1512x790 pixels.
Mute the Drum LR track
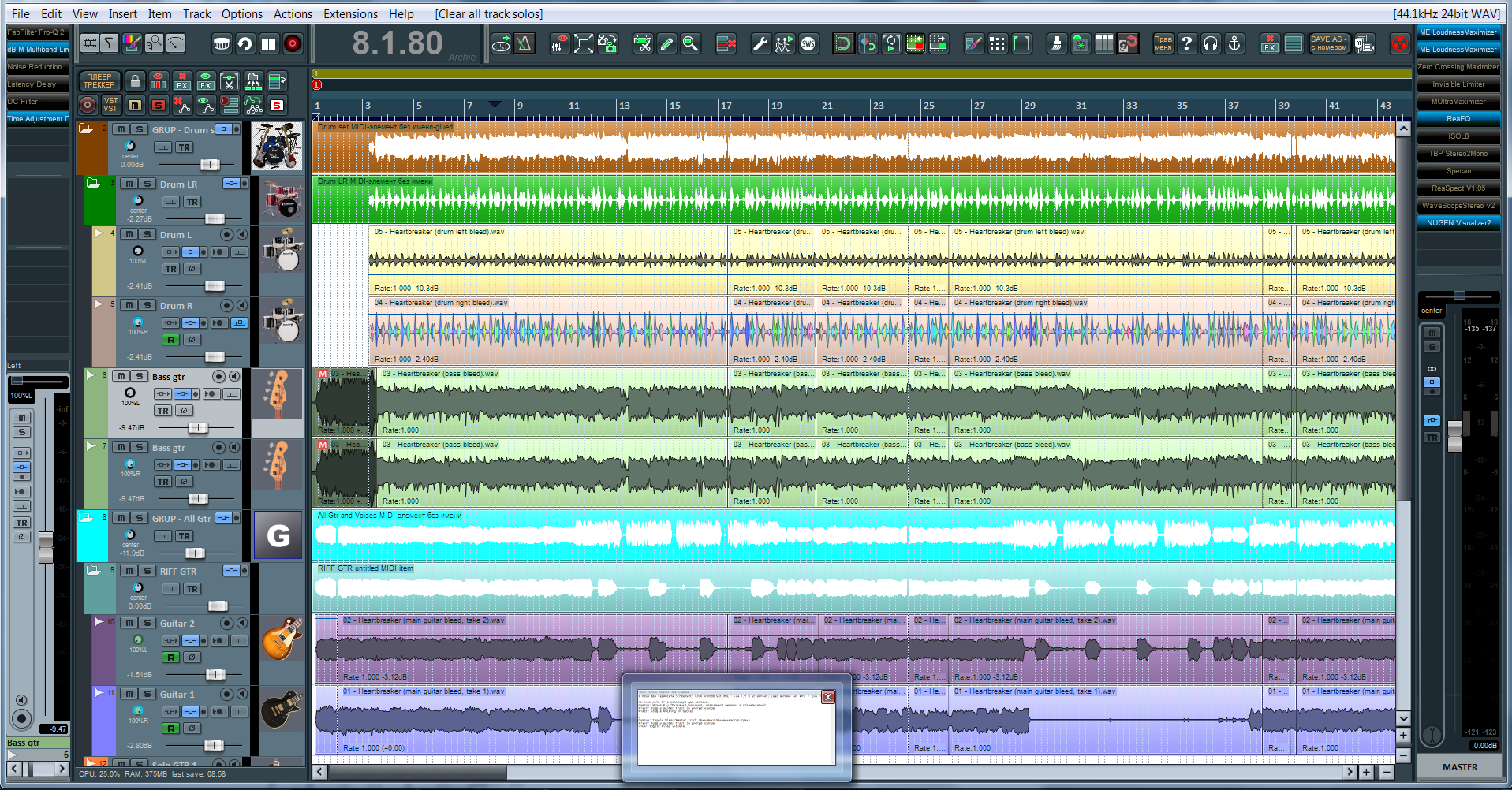tap(129, 184)
